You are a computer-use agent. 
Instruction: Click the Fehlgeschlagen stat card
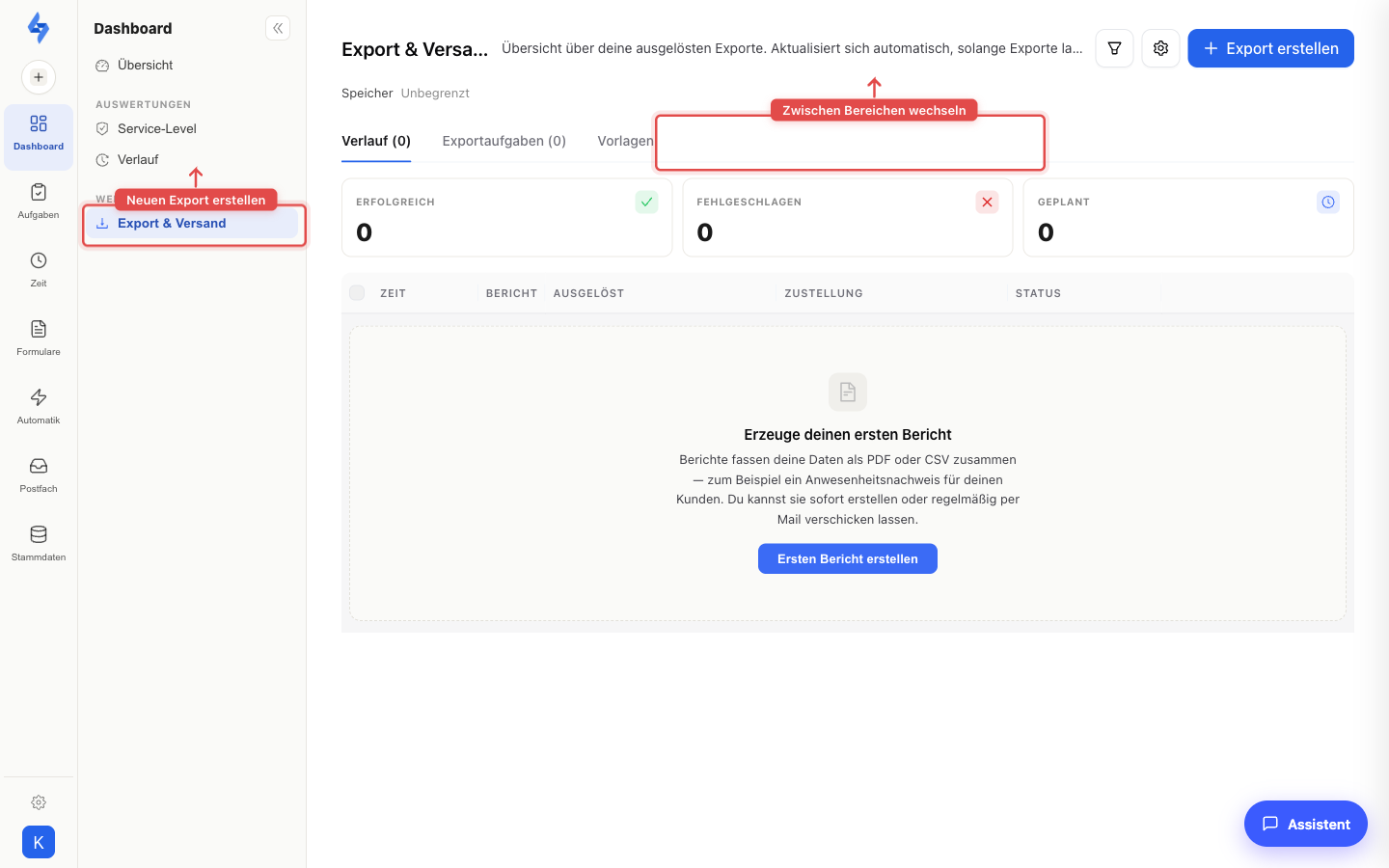pos(848,217)
